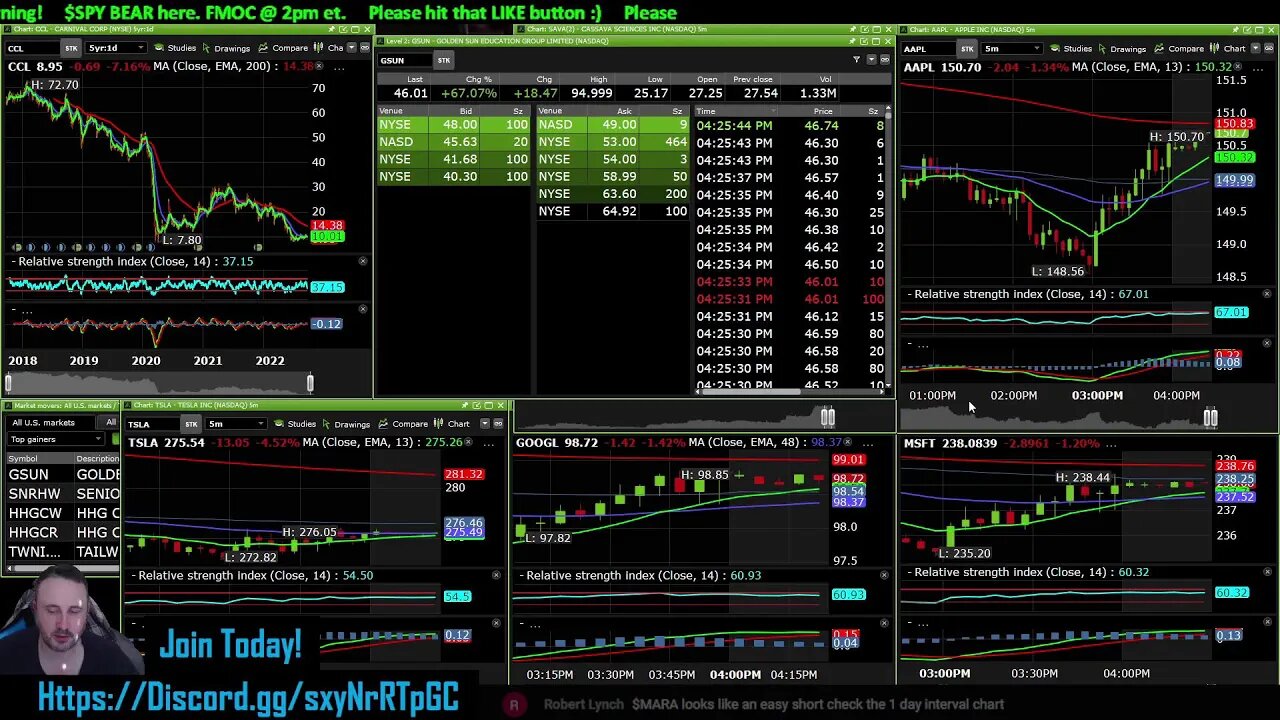
Task: Remove the MA EMA 200 study on CCL chart
Action: pyautogui.click(x=319, y=66)
